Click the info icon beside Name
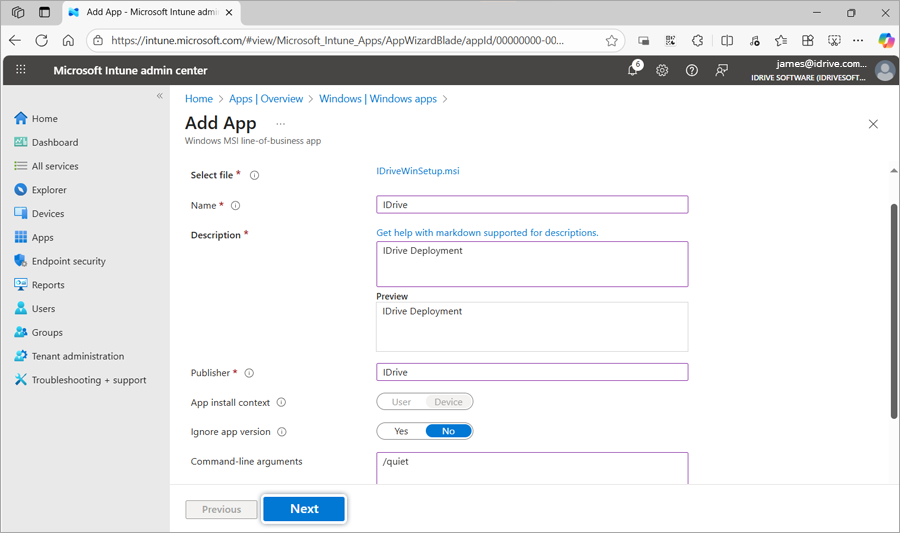This screenshot has height=533, width=900. (x=236, y=206)
